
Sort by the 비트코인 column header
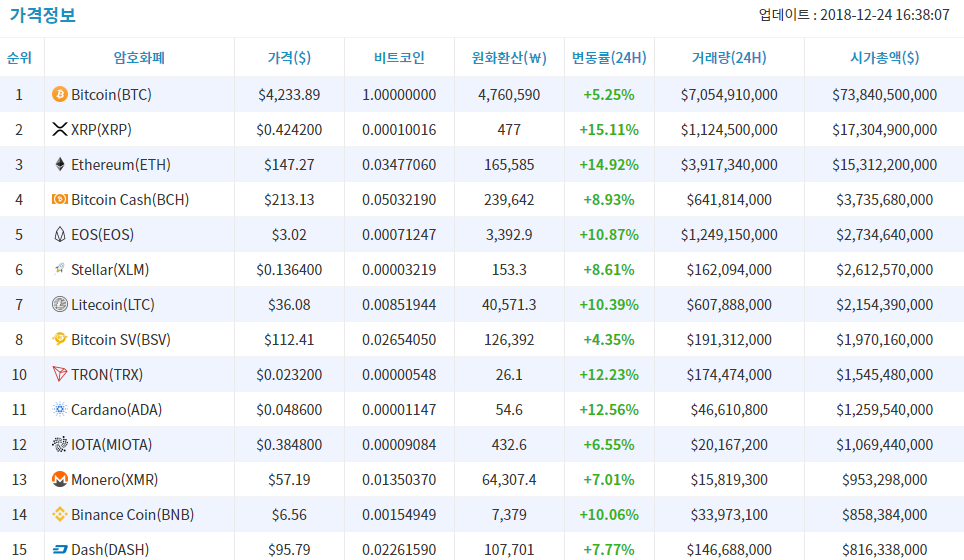399,58
